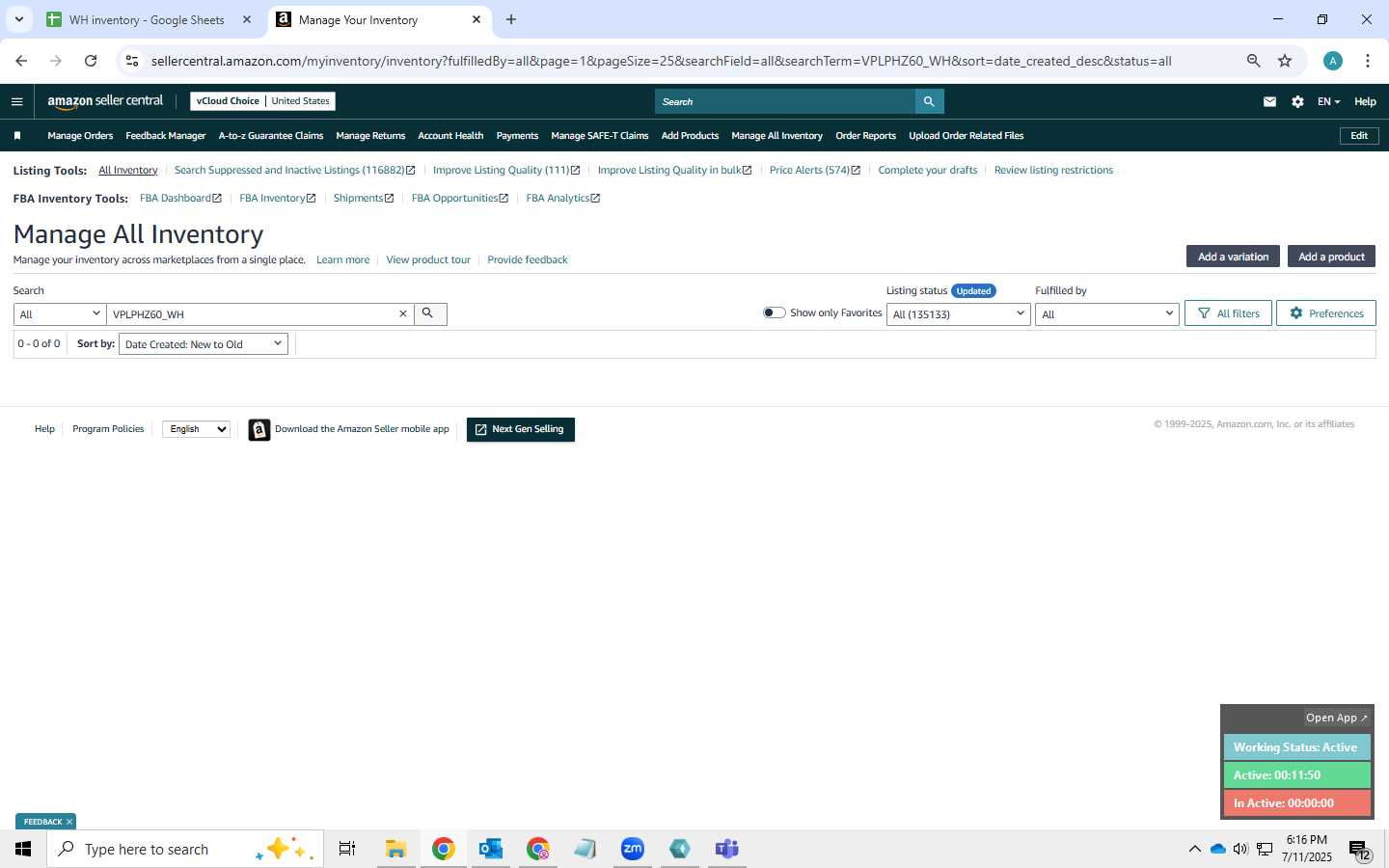1389x868 pixels.
Task: Open FBA Dashboard link
Action: [180, 199]
